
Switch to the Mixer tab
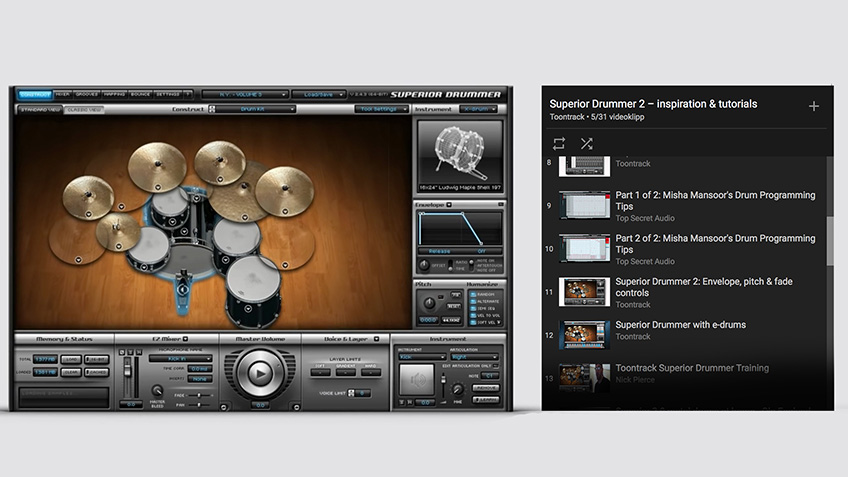tap(63, 95)
